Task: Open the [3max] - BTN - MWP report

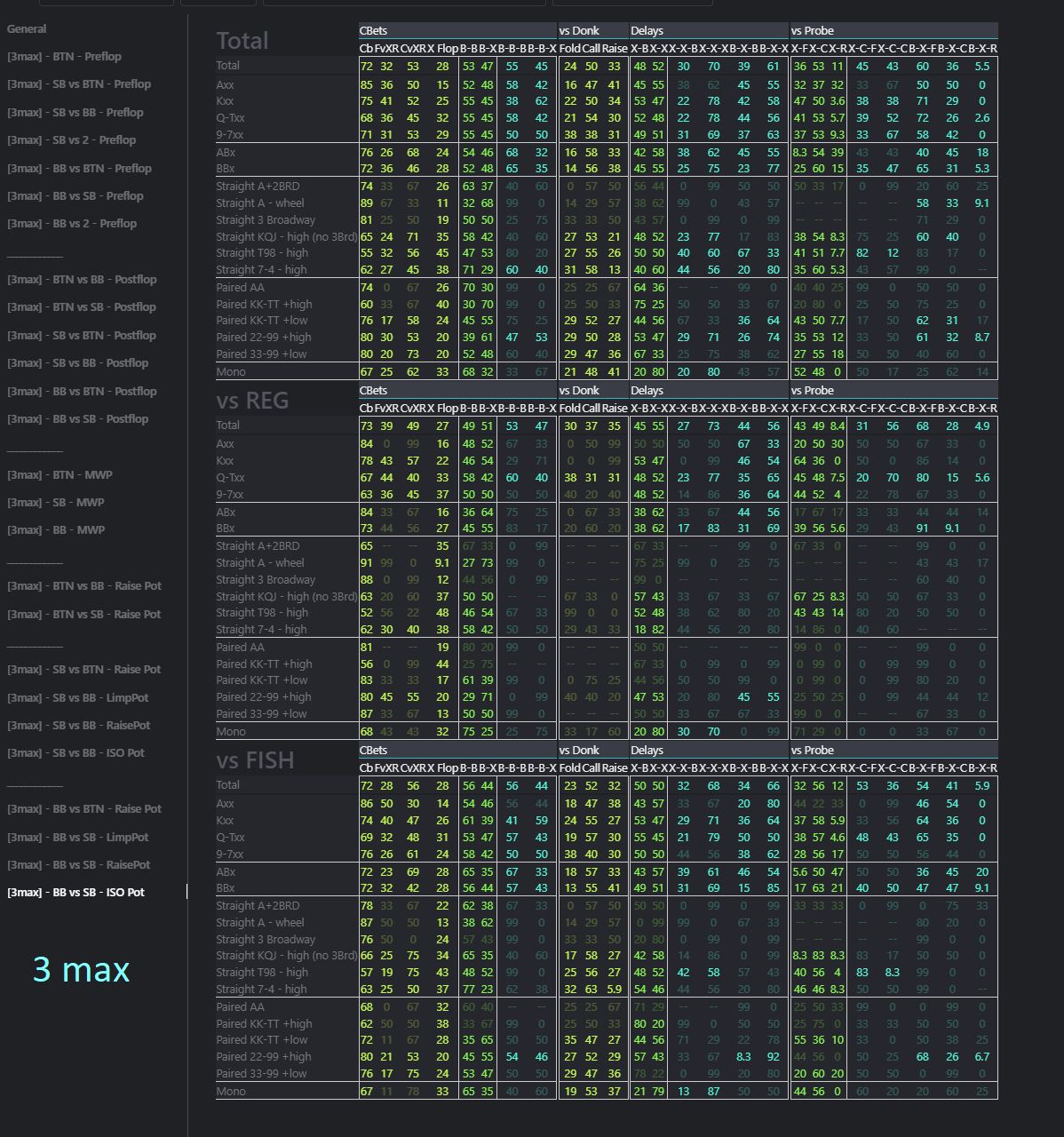Action: (x=60, y=475)
